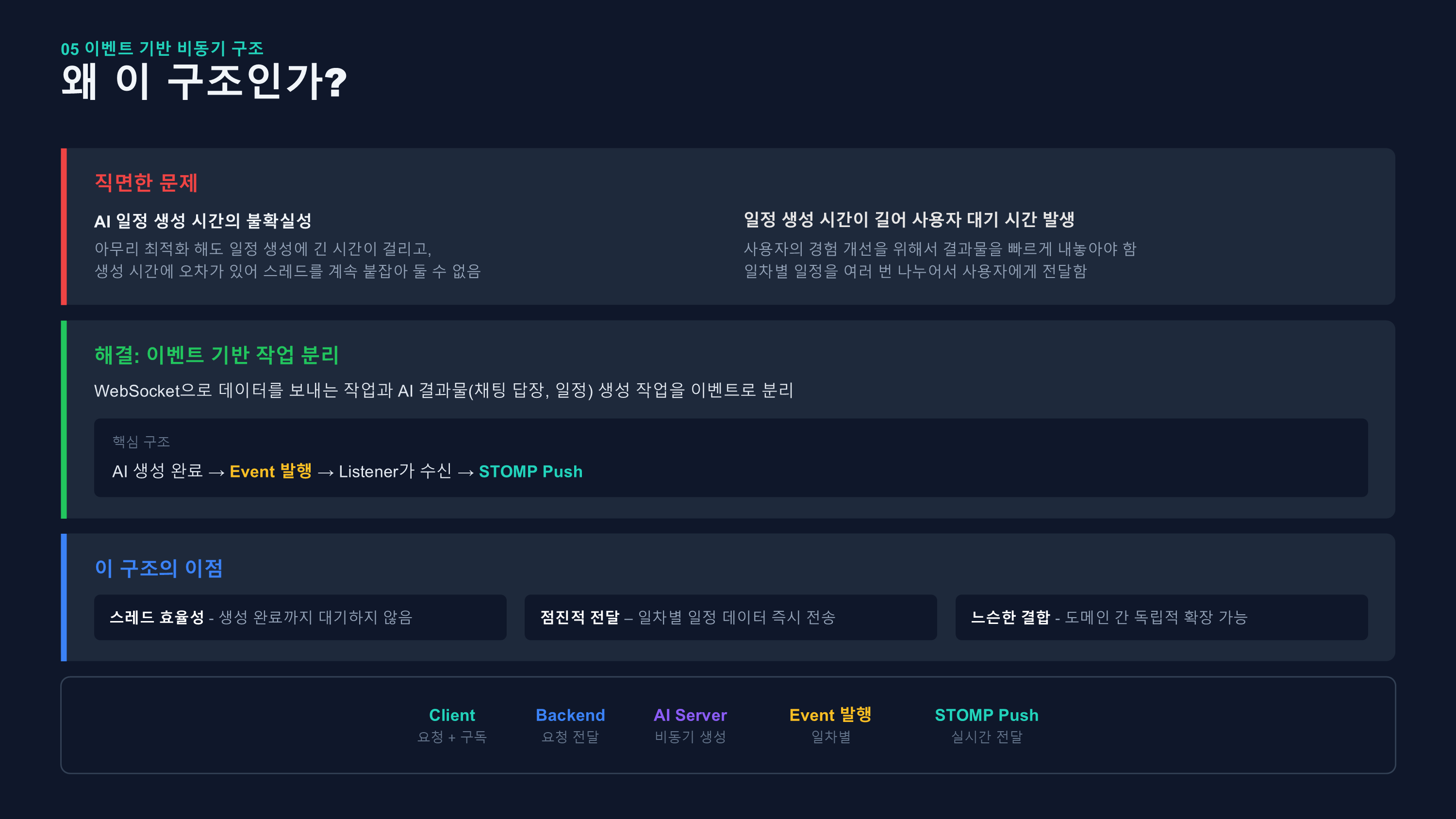Click the red 직면한 문제 heading
The image size is (1456, 819).
click(x=146, y=182)
